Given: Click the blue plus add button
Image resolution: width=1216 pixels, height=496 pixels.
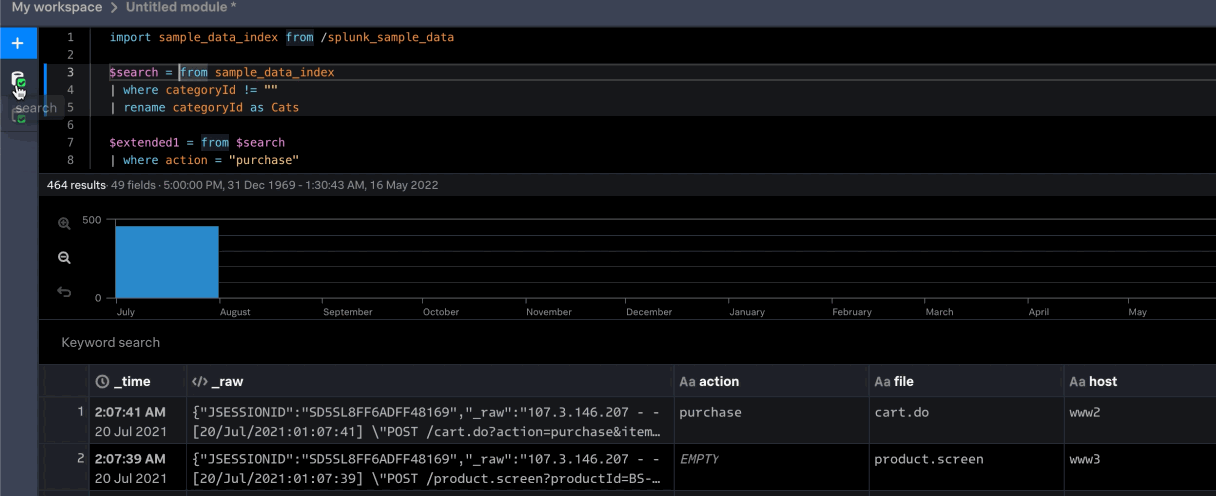Looking at the screenshot, I should point(17,43).
